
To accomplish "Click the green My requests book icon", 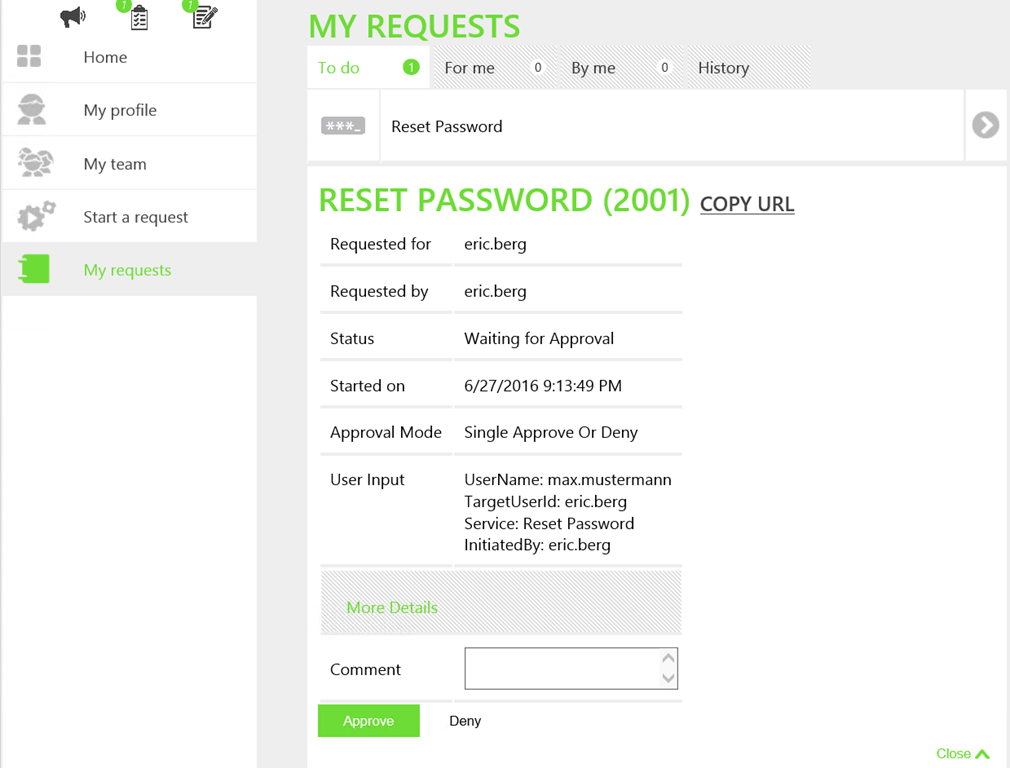I will [34, 269].
